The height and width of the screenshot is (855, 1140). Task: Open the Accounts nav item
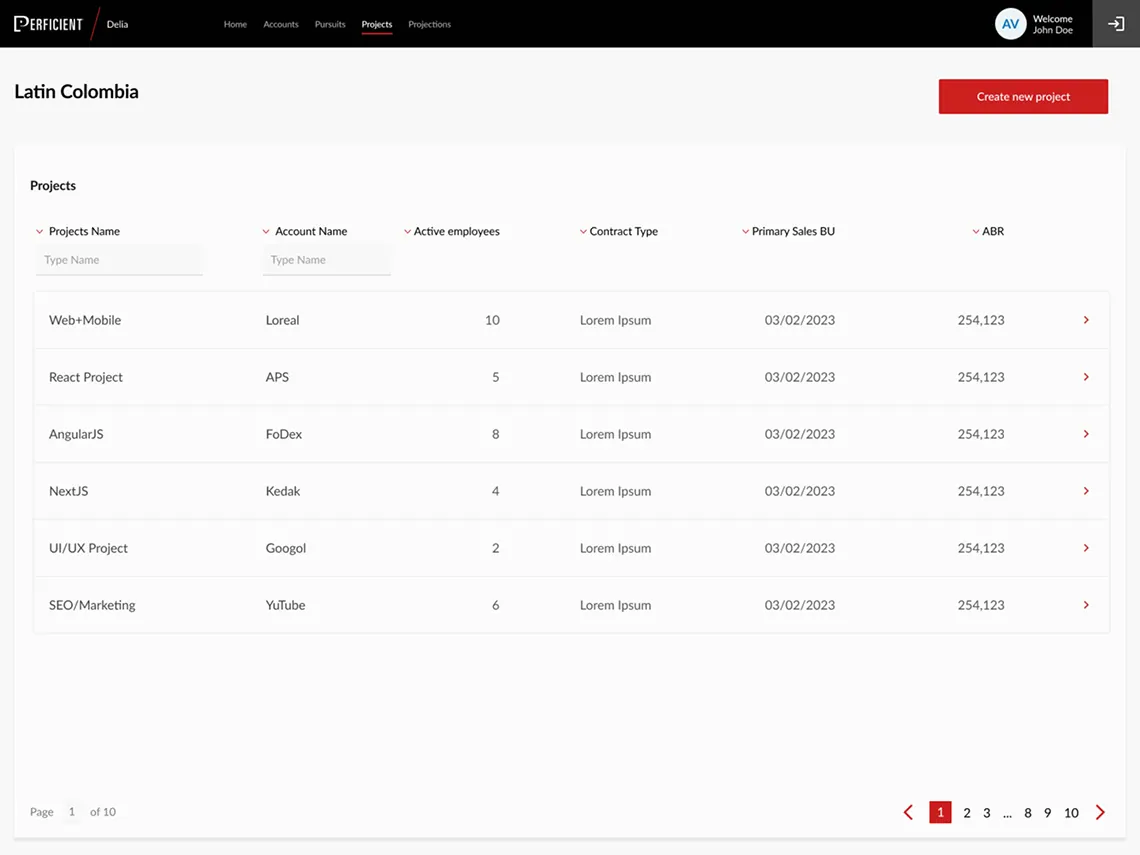click(281, 24)
